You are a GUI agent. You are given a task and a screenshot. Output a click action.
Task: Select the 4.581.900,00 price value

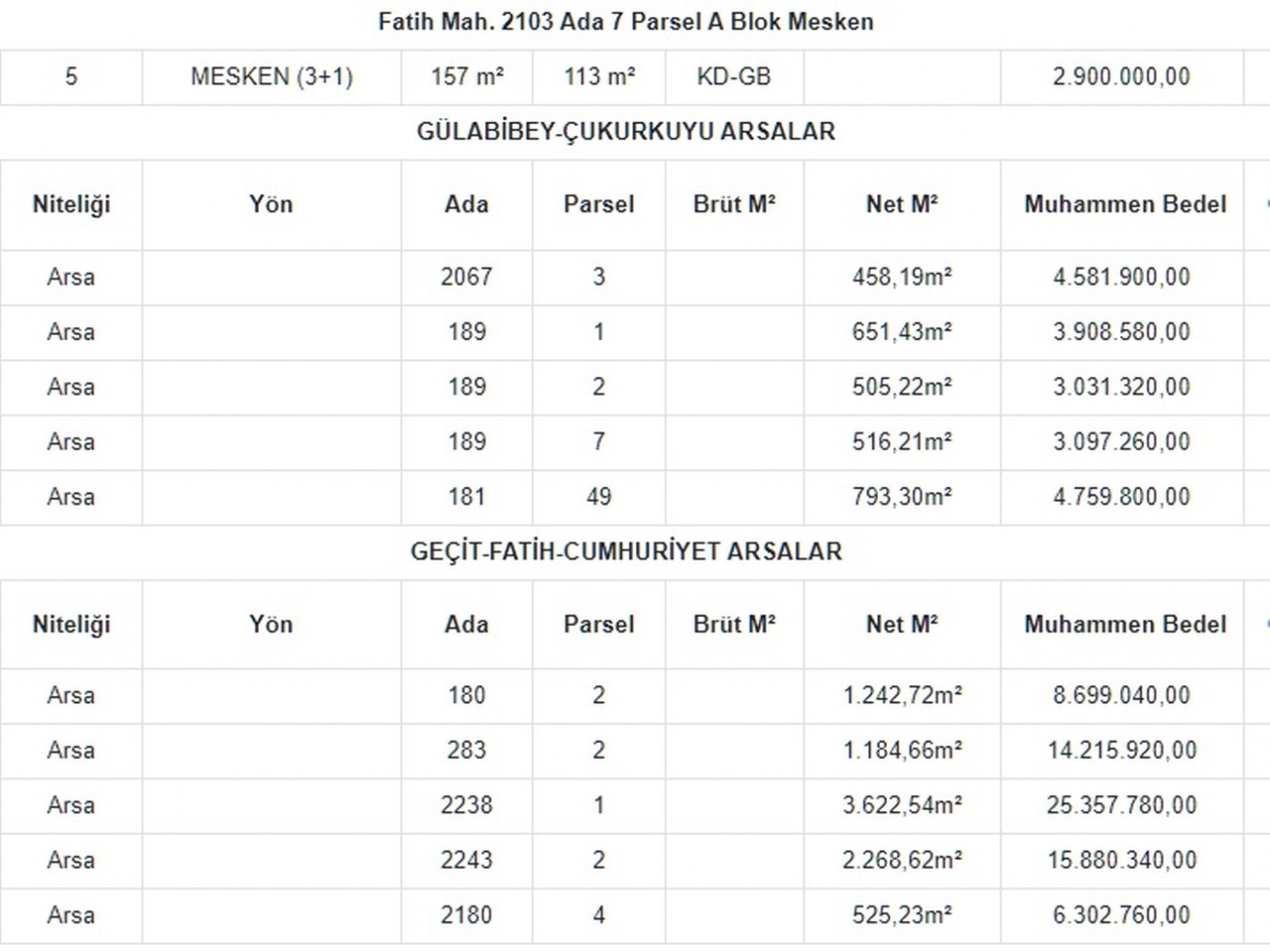point(1121,277)
